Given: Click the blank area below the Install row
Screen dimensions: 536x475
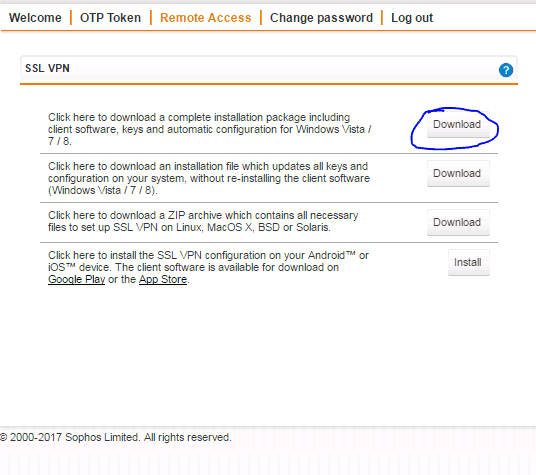Looking at the screenshot, I should coord(269,352).
